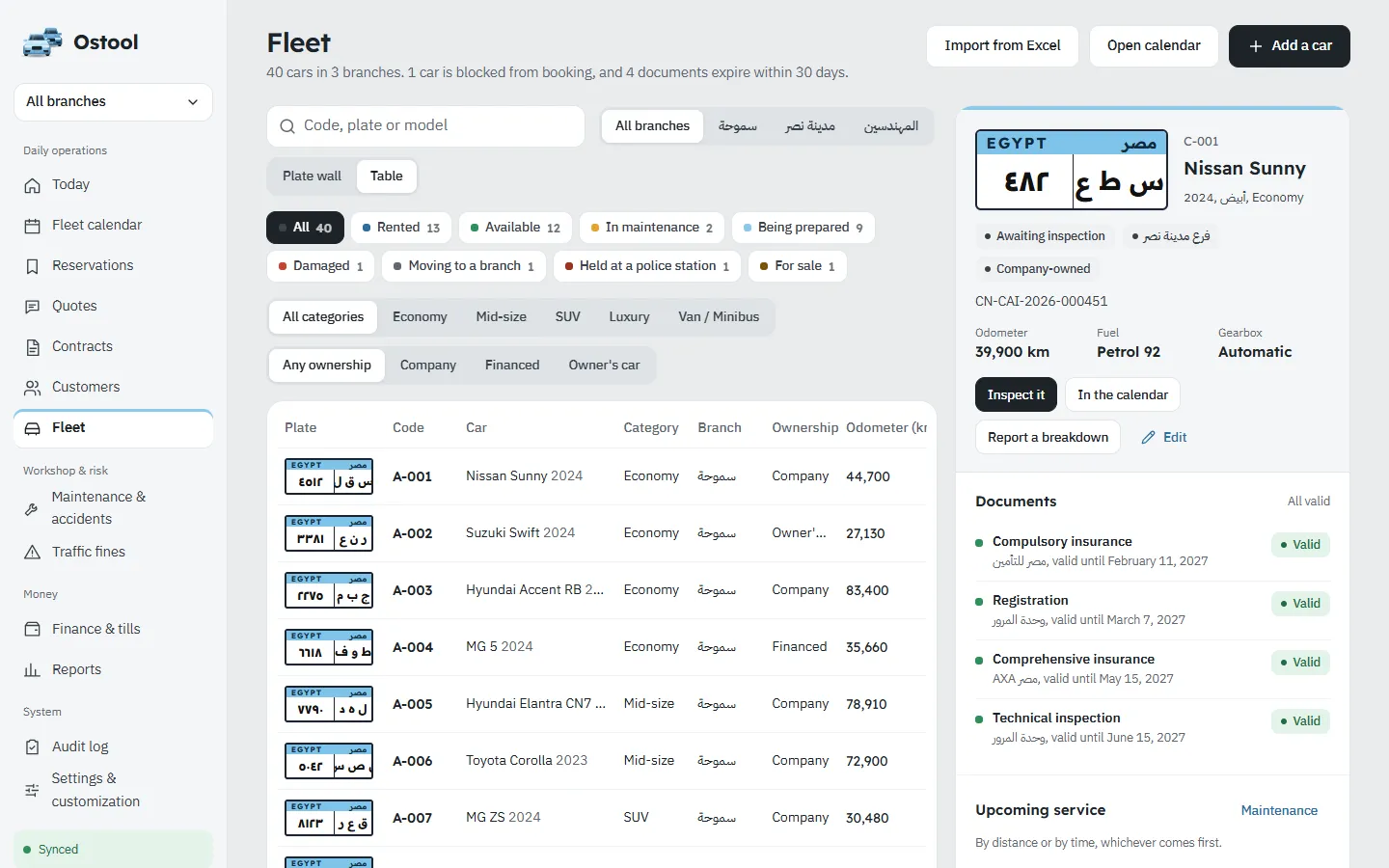Image resolution: width=1389 pixels, height=868 pixels.
Task: Open Reservations in the sidebar
Action: point(113,266)
